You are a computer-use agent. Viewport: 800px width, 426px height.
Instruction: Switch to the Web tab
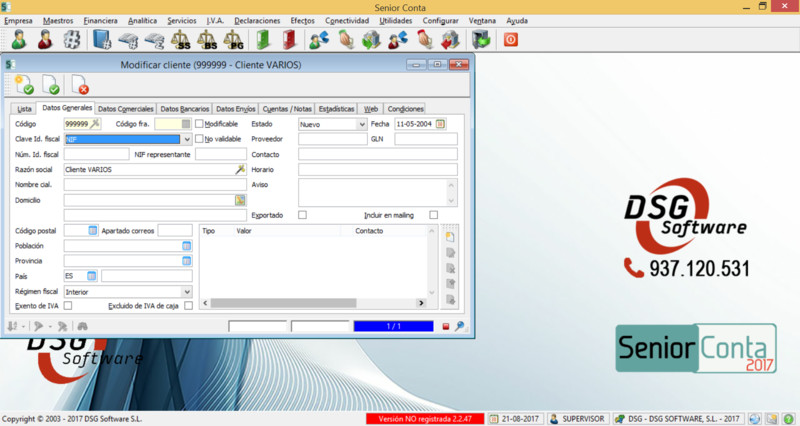(x=371, y=109)
